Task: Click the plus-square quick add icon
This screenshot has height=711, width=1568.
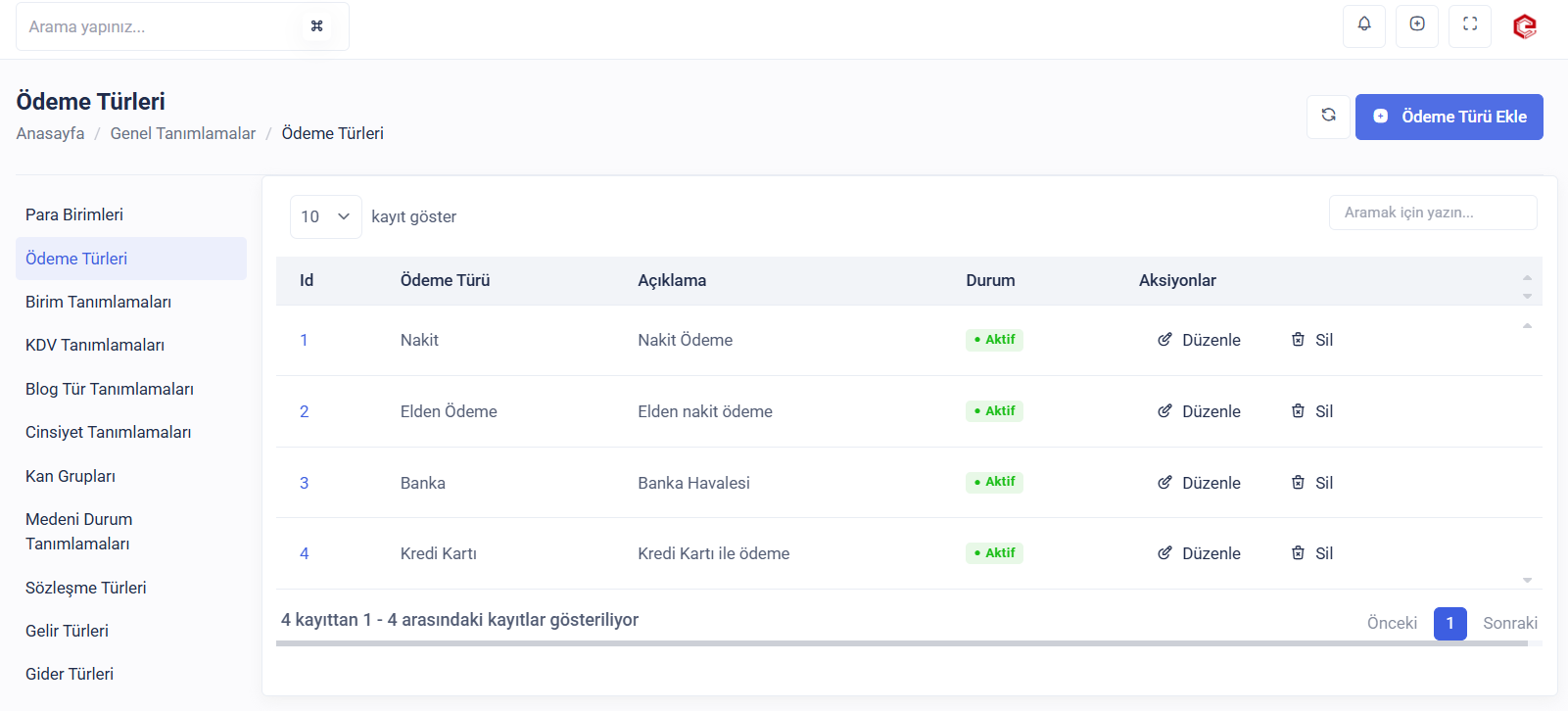Action: pyautogui.click(x=1416, y=24)
